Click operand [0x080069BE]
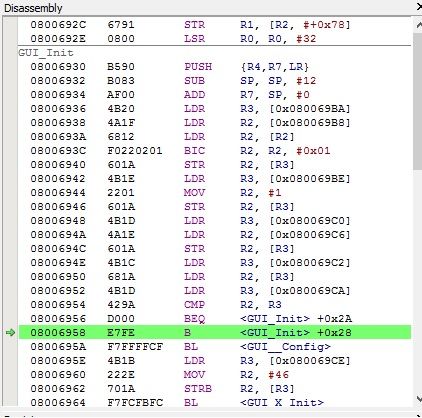 tap(310, 179)
